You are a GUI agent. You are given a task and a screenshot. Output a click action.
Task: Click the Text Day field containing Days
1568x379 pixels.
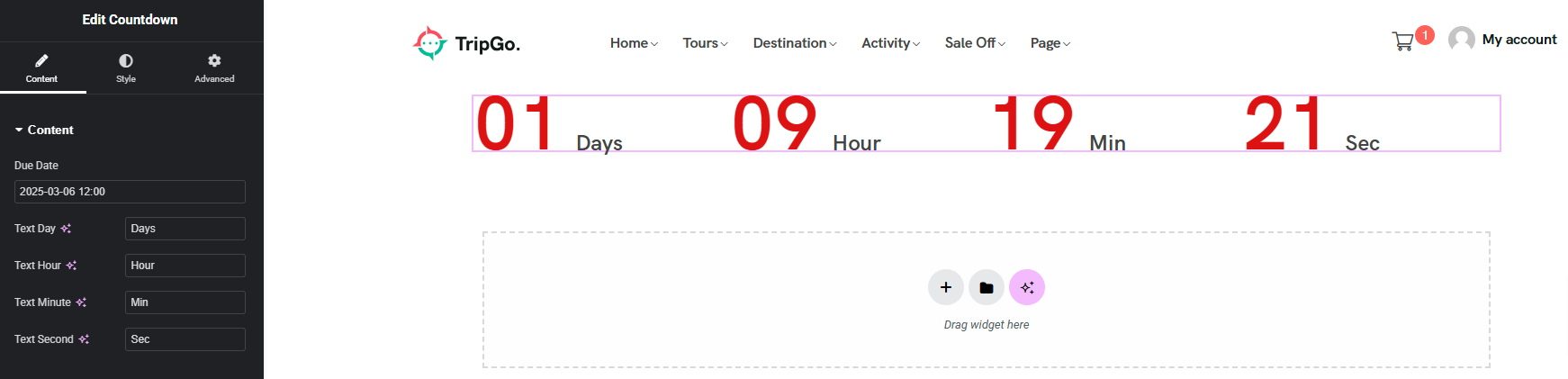click(x=185, y=229)
